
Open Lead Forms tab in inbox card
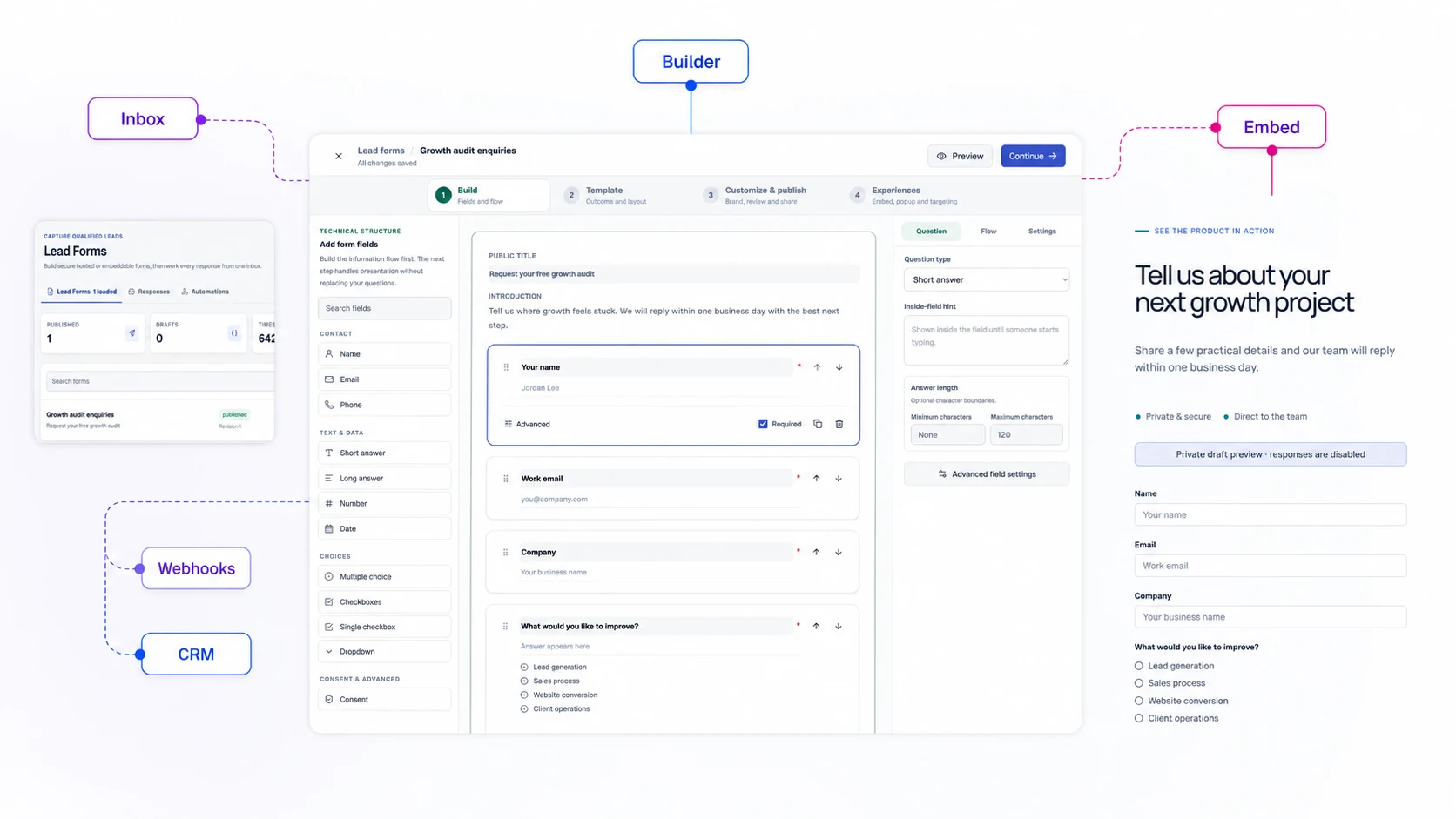tap(82, 292)
